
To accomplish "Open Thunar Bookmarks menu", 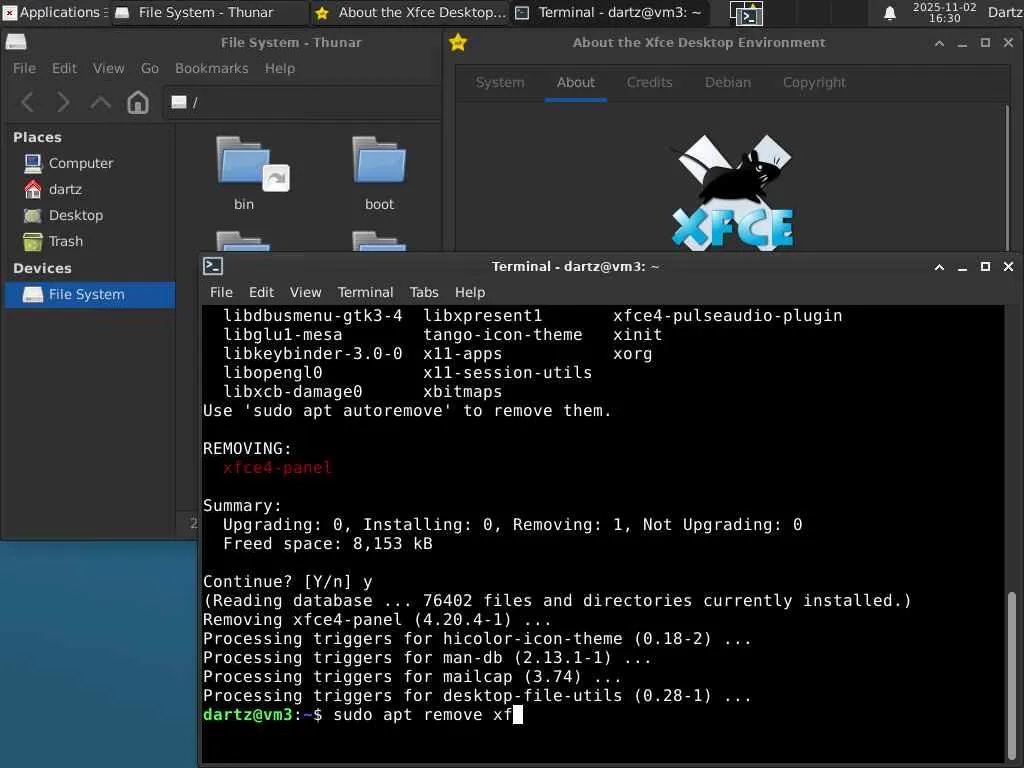I will pos(212,69).
